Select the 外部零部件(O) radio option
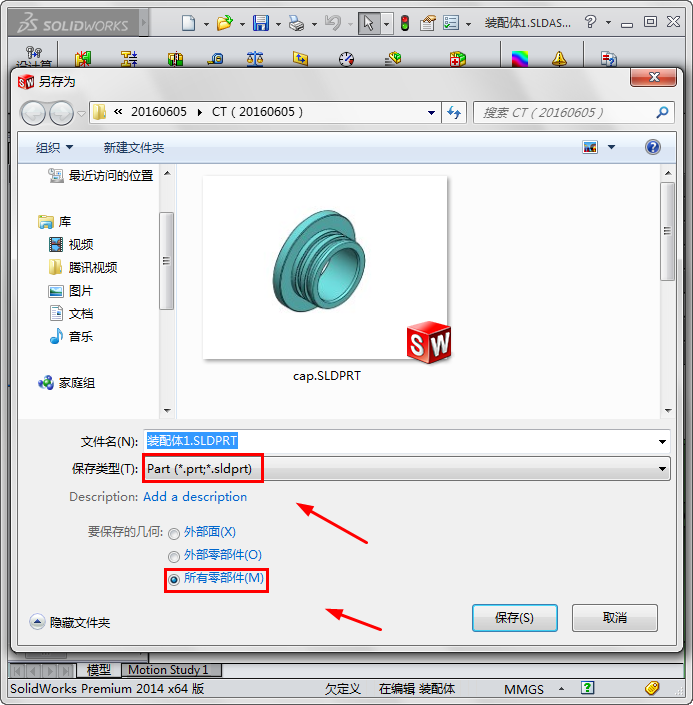 (x=175, y=556)
